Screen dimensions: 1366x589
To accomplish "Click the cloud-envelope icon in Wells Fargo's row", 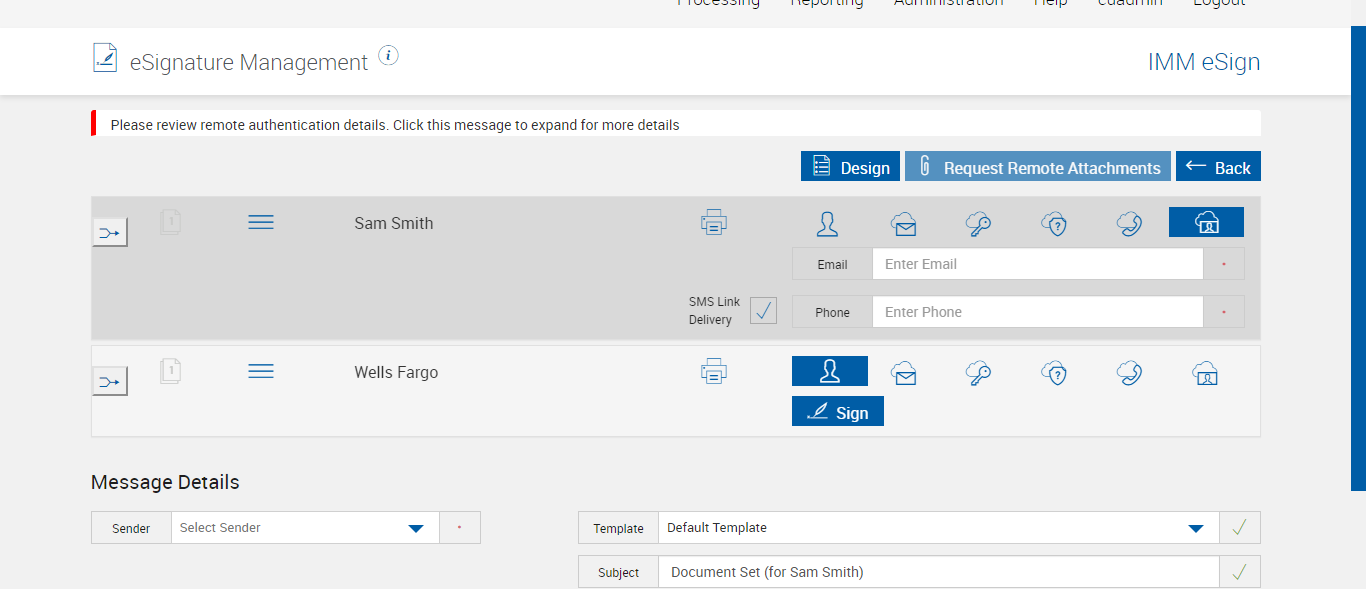I will tap(904, 373).
